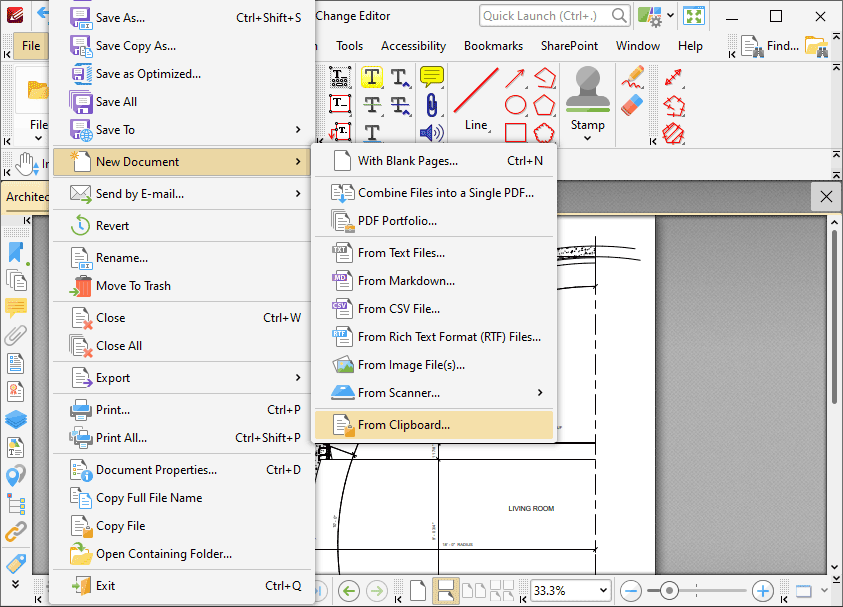This screenshot has height=607, width=843.
Task: Choose From Clipboard new document
Action: [x=434, y=425]
